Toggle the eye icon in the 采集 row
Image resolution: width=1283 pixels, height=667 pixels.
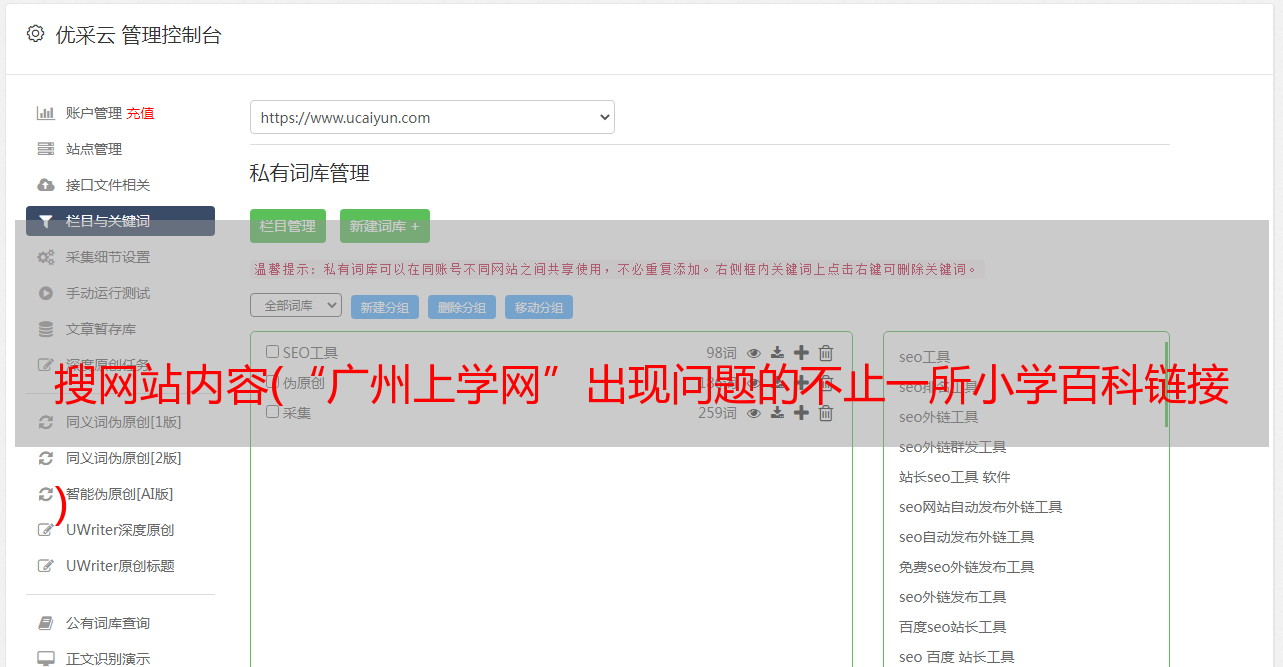754,412
